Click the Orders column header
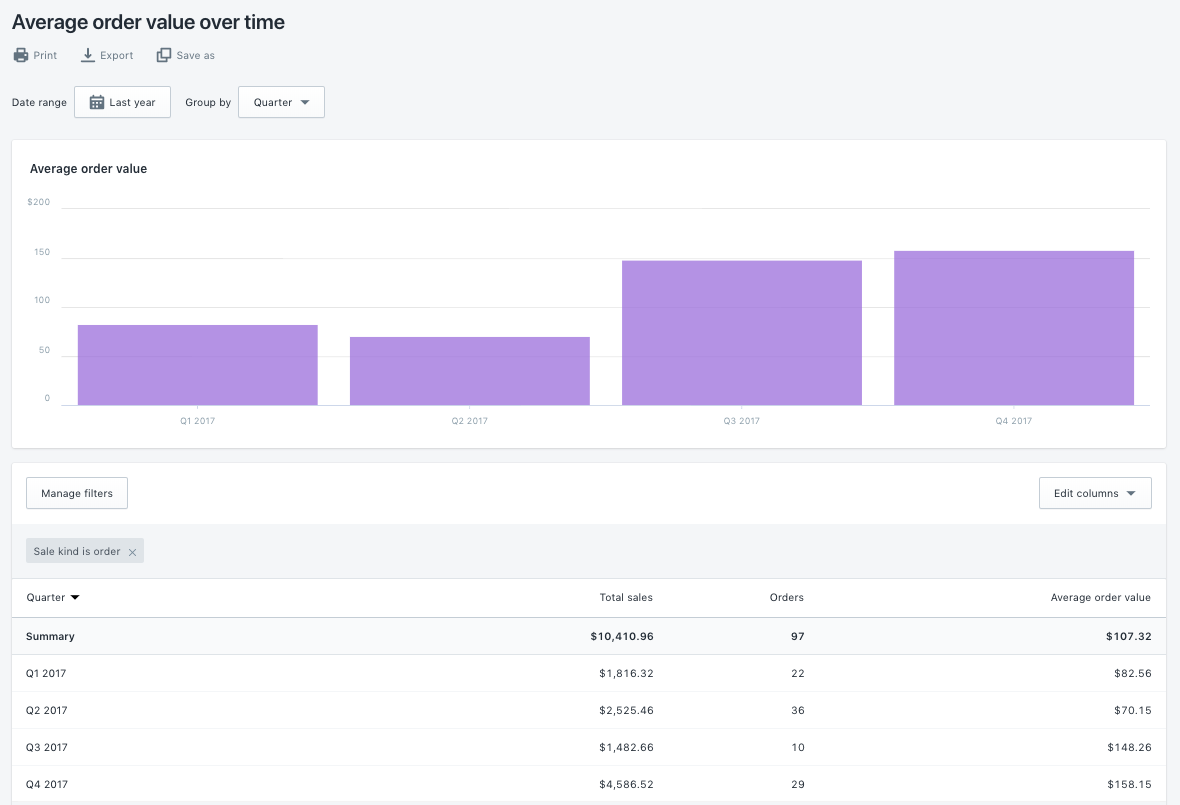Viewport: 1180px width, 805px height. [x=786, y=597]
